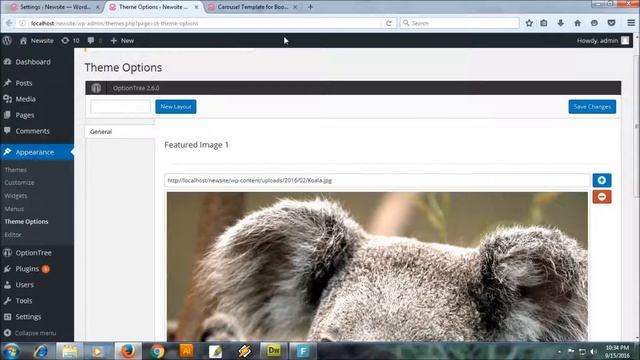The image size is (640, 360).
Task: Open Firefox from the taskbar
Action: point(128,351)
